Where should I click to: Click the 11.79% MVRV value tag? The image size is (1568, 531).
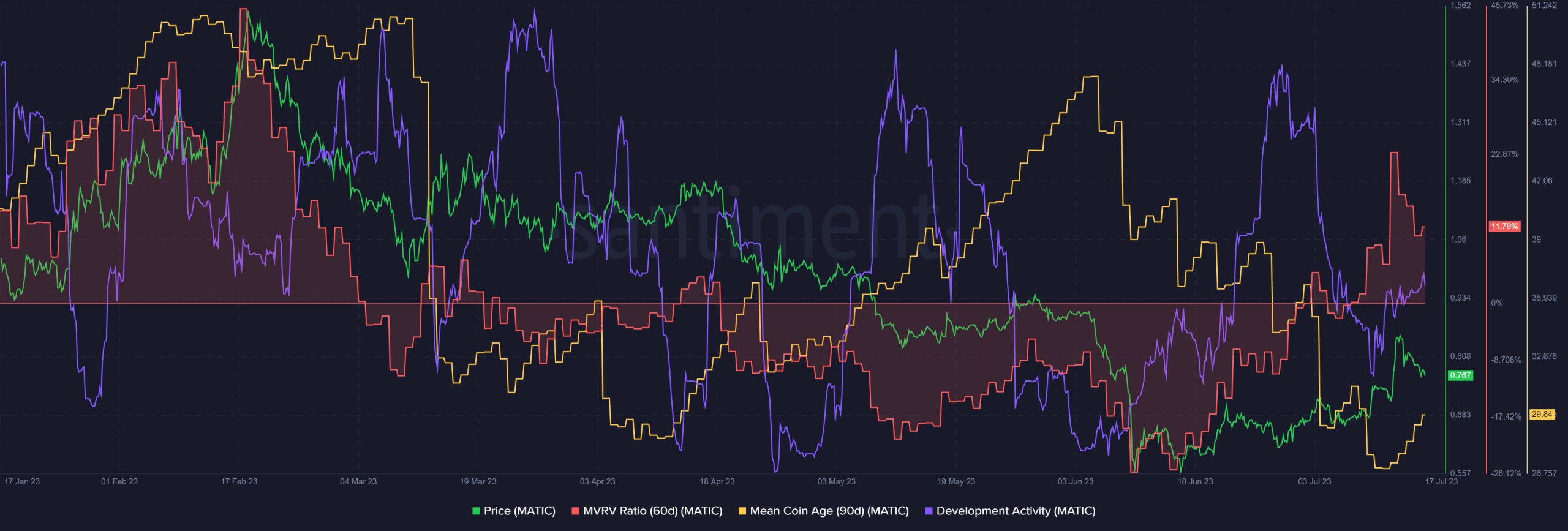click(x=1504, y=227)
